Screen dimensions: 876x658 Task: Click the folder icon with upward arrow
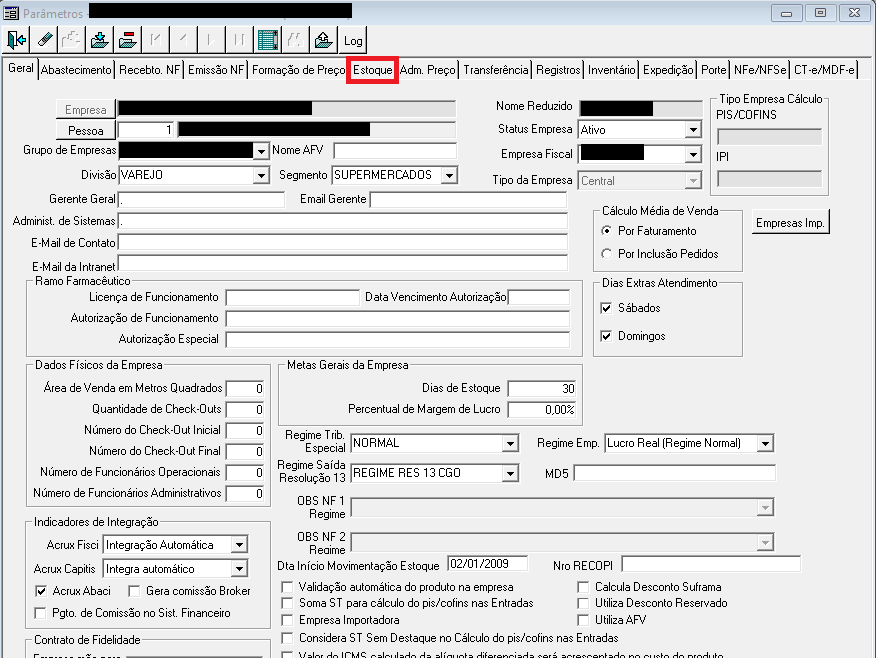[323, 40]
